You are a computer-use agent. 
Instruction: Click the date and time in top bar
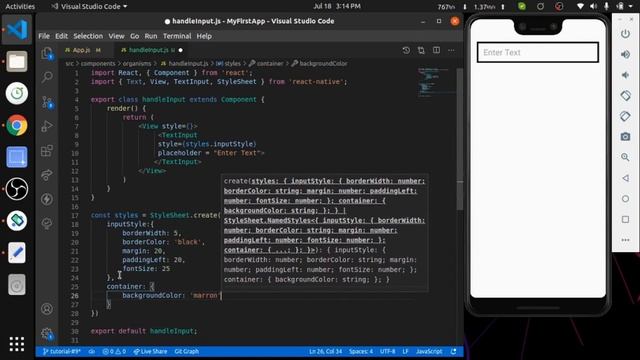click(x=337, y=6)
